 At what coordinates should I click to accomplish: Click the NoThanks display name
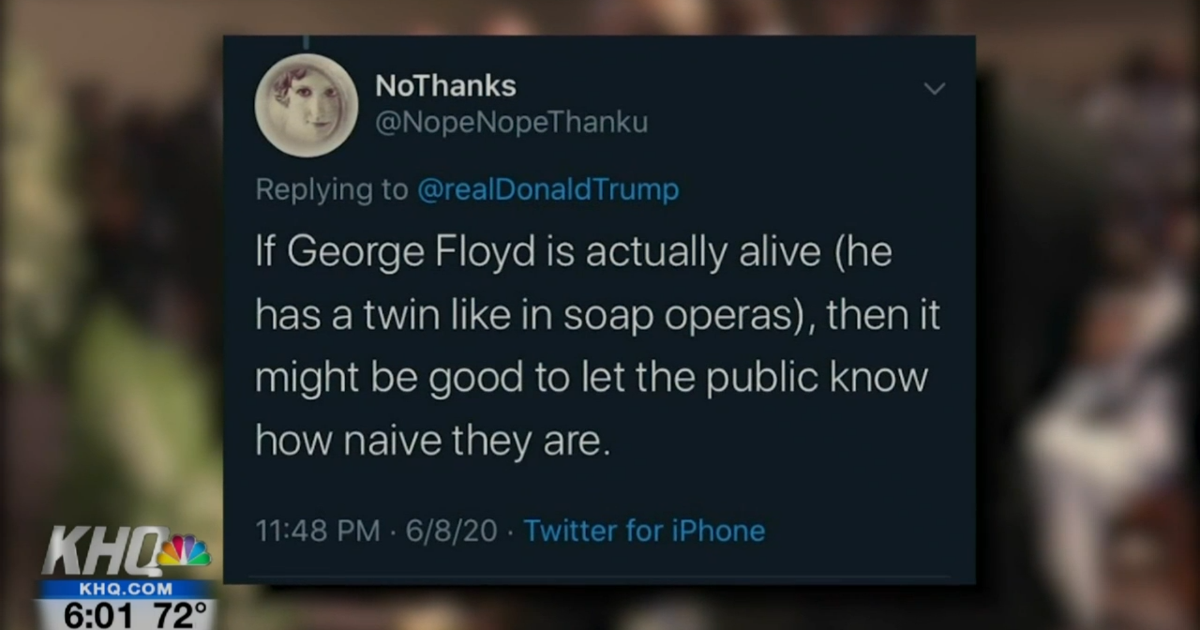[445, 86]
